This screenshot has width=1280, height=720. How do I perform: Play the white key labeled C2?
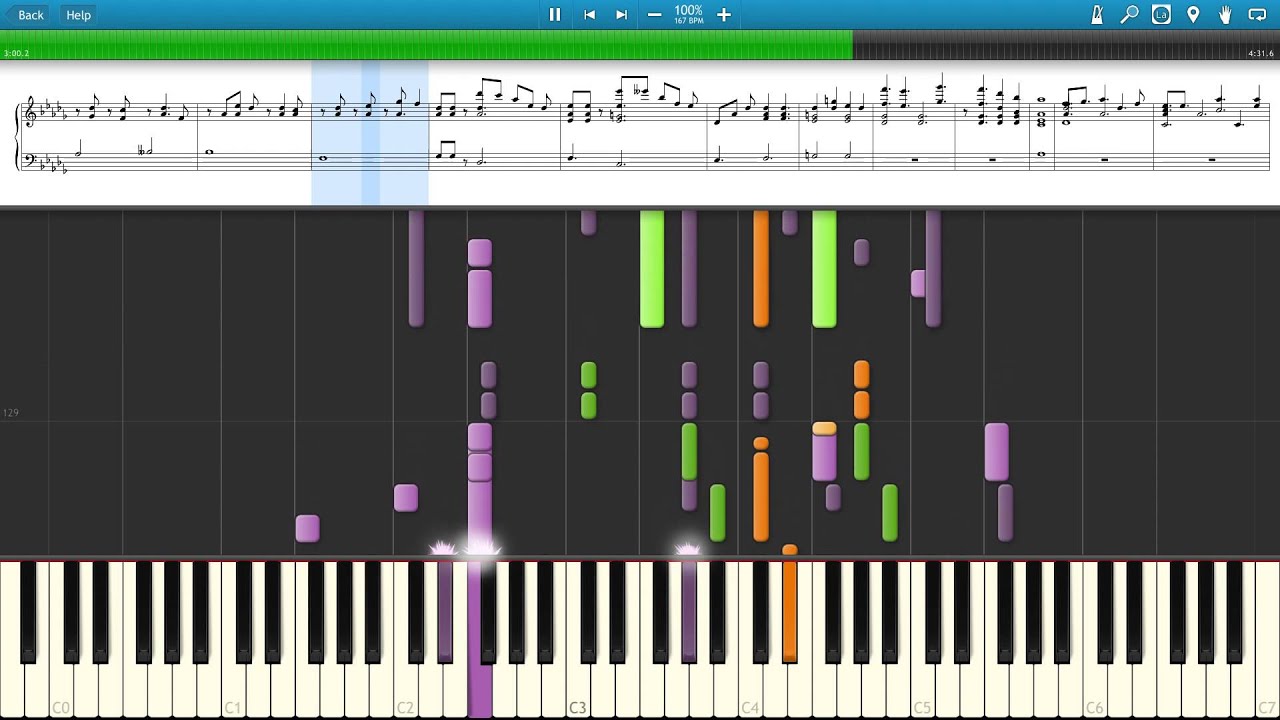(x=405, y=690)
